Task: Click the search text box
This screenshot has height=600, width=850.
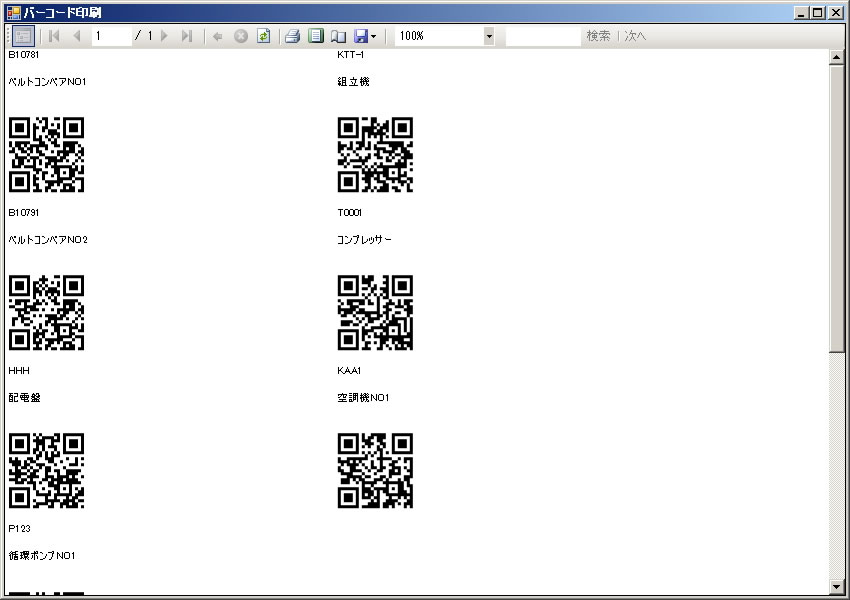Action: pos(543,36)
